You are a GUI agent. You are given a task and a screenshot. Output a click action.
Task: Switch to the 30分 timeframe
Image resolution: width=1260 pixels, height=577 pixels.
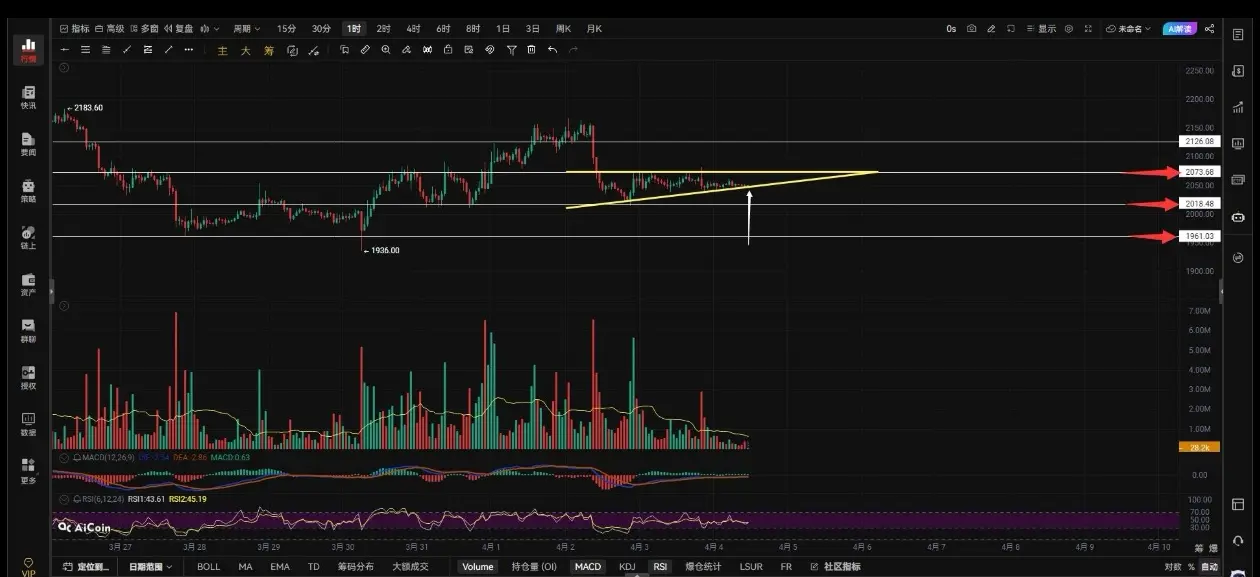pyautogui.click(x=321, y=29)
